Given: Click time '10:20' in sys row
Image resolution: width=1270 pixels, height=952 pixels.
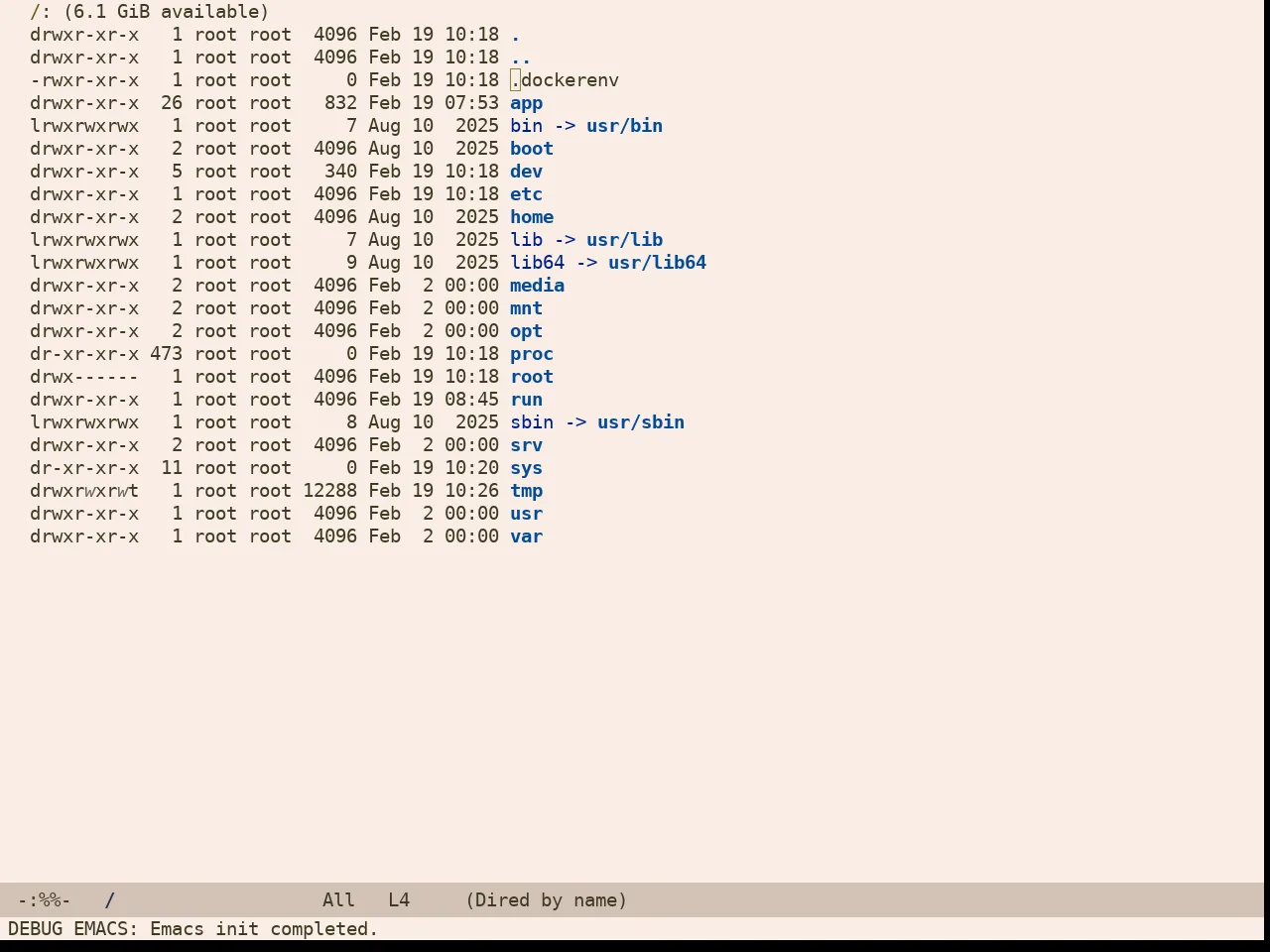Looking at the screenshot, I should (471, 468).
